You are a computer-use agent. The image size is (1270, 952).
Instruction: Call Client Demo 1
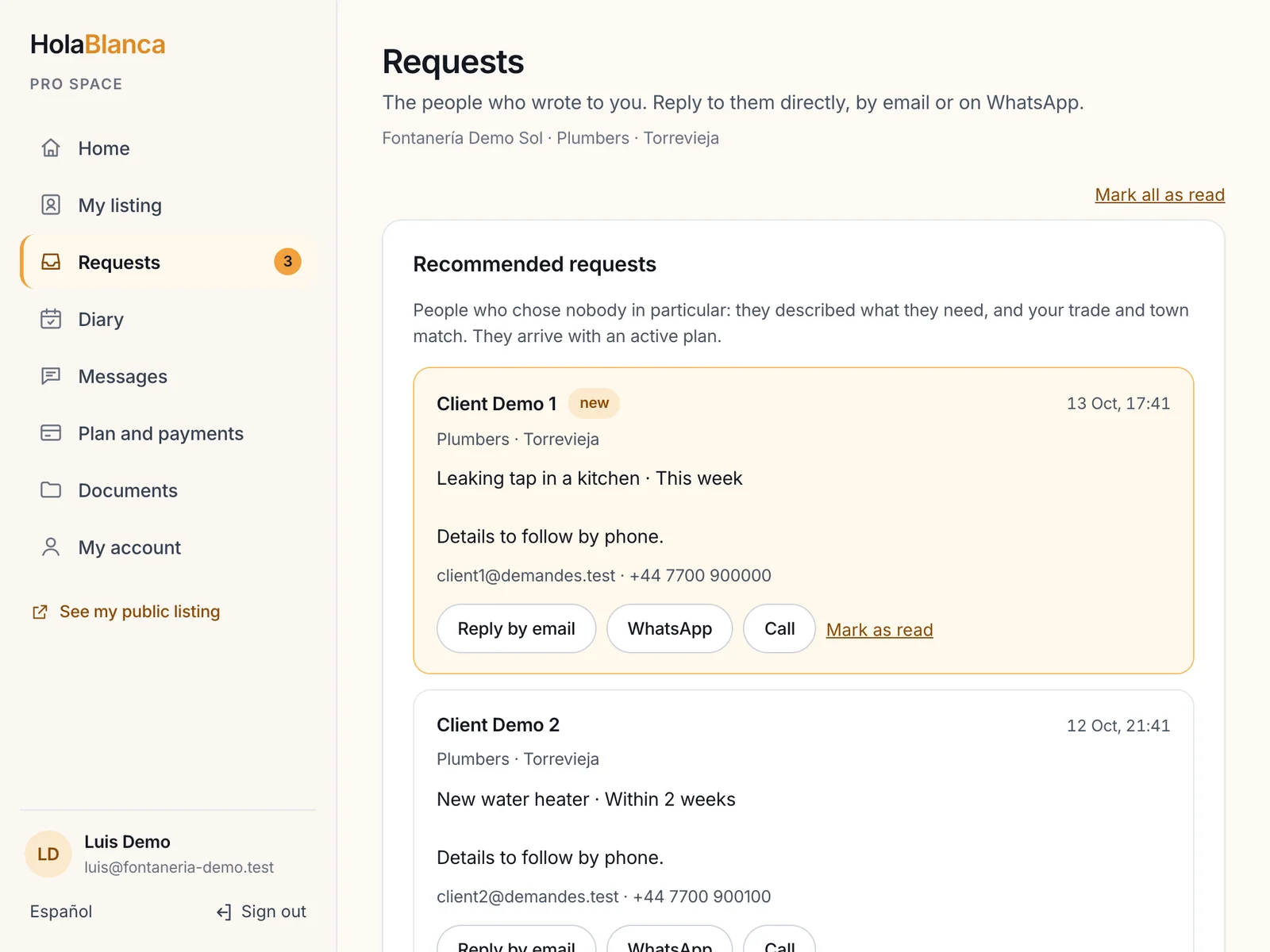[779, 629]
